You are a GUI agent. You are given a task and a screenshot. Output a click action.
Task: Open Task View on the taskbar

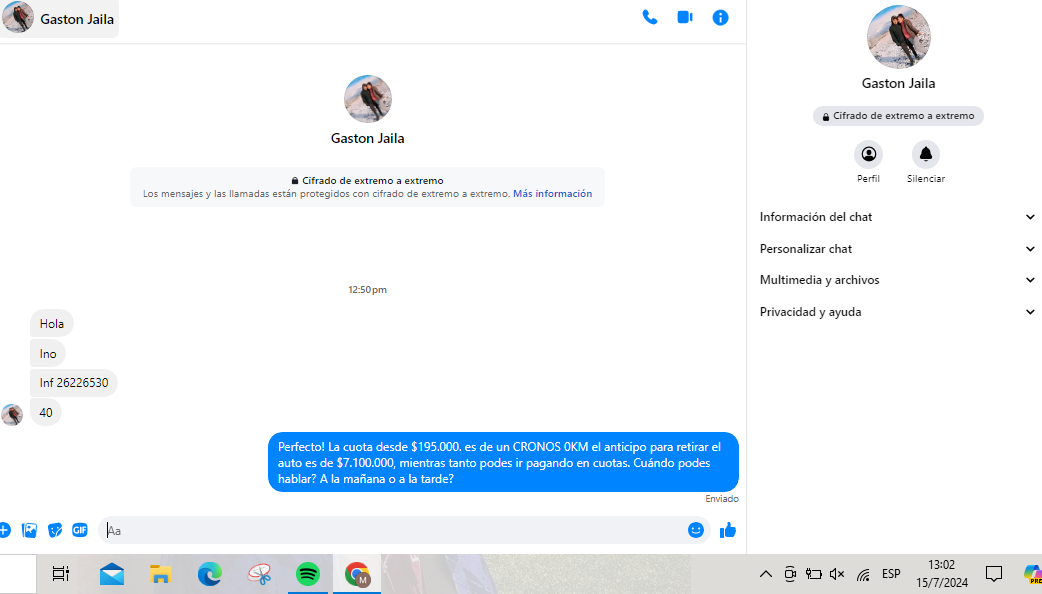click(60, 574)
